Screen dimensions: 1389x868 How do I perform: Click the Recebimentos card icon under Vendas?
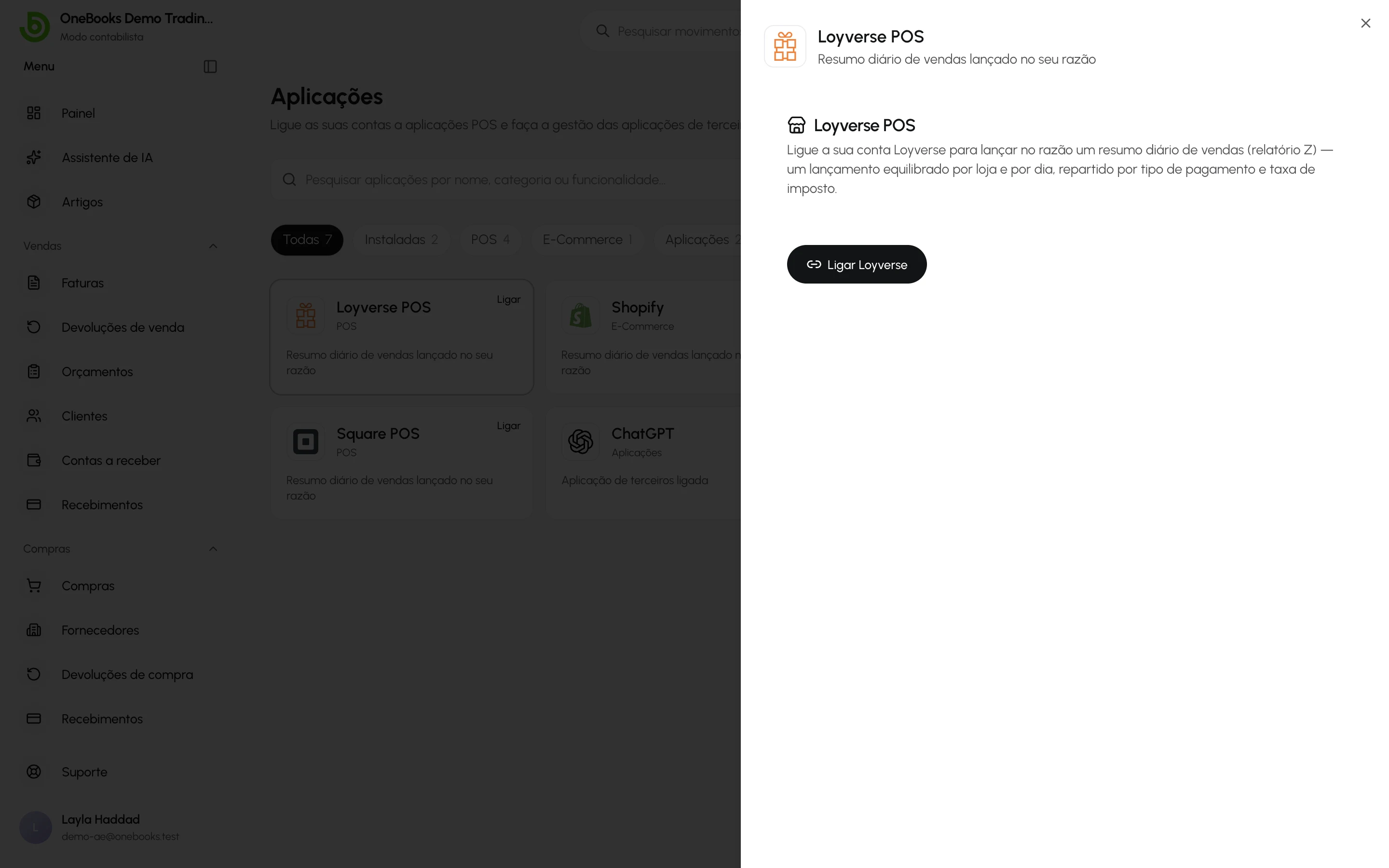[34, 504]
